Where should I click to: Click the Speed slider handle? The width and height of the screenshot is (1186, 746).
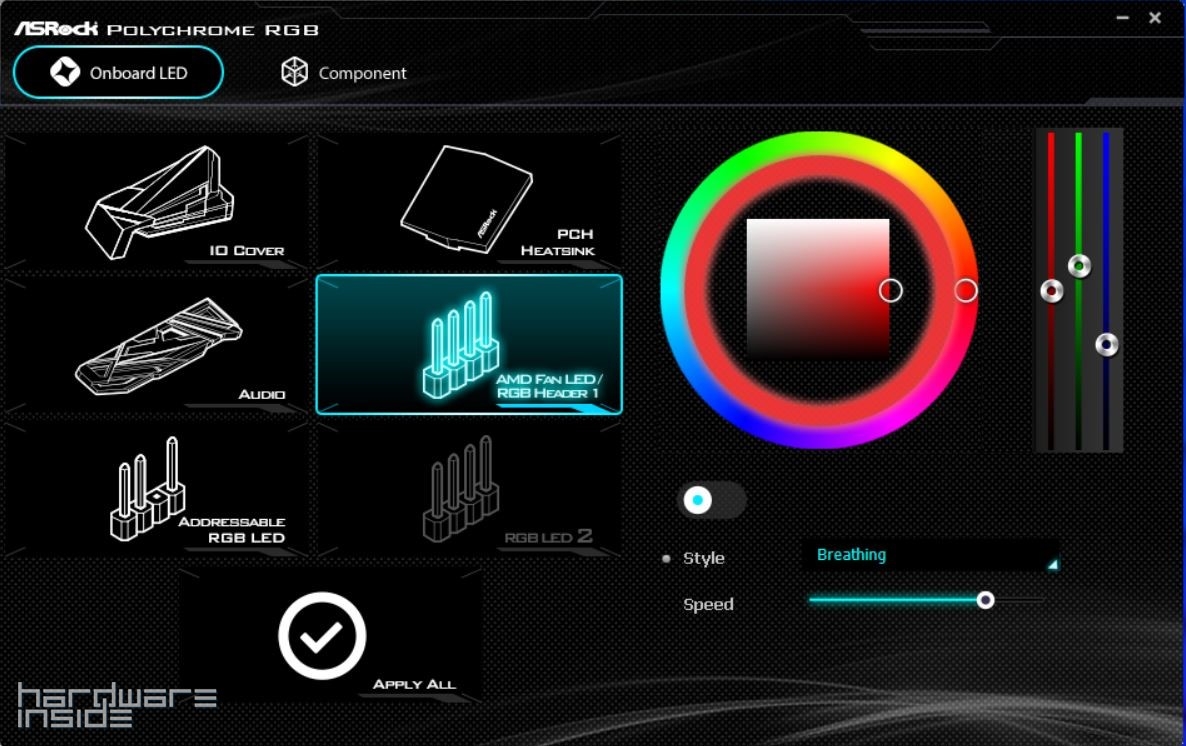coord(985,600)
